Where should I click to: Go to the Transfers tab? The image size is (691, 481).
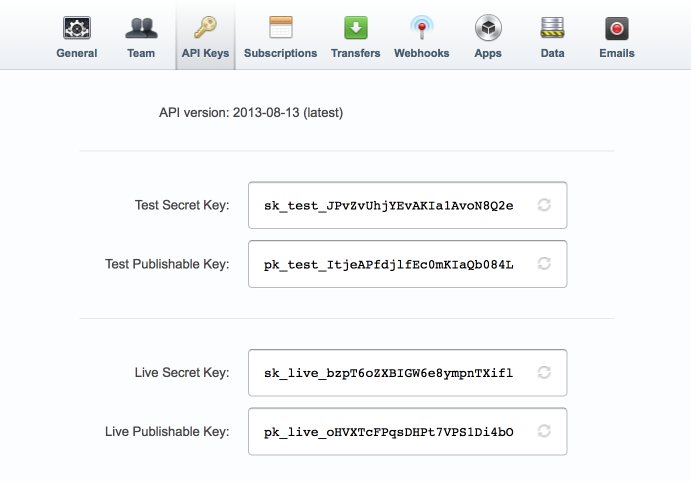click(x=356, y=36)
